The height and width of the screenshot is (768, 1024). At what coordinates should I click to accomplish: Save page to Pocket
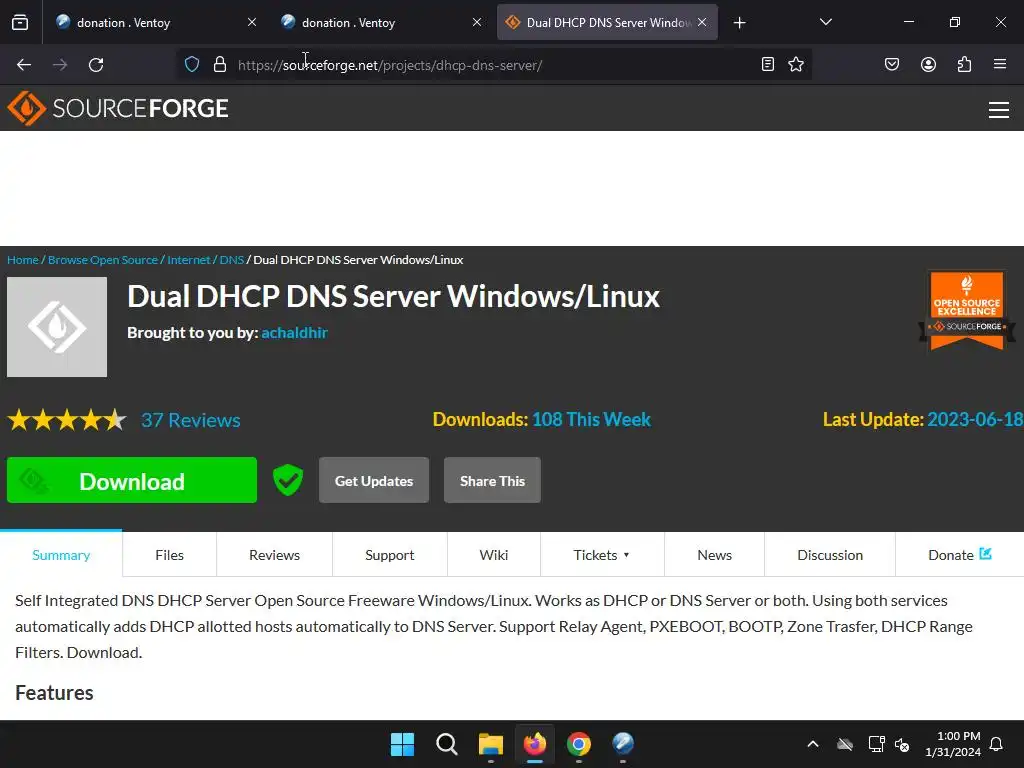point(892,64)
